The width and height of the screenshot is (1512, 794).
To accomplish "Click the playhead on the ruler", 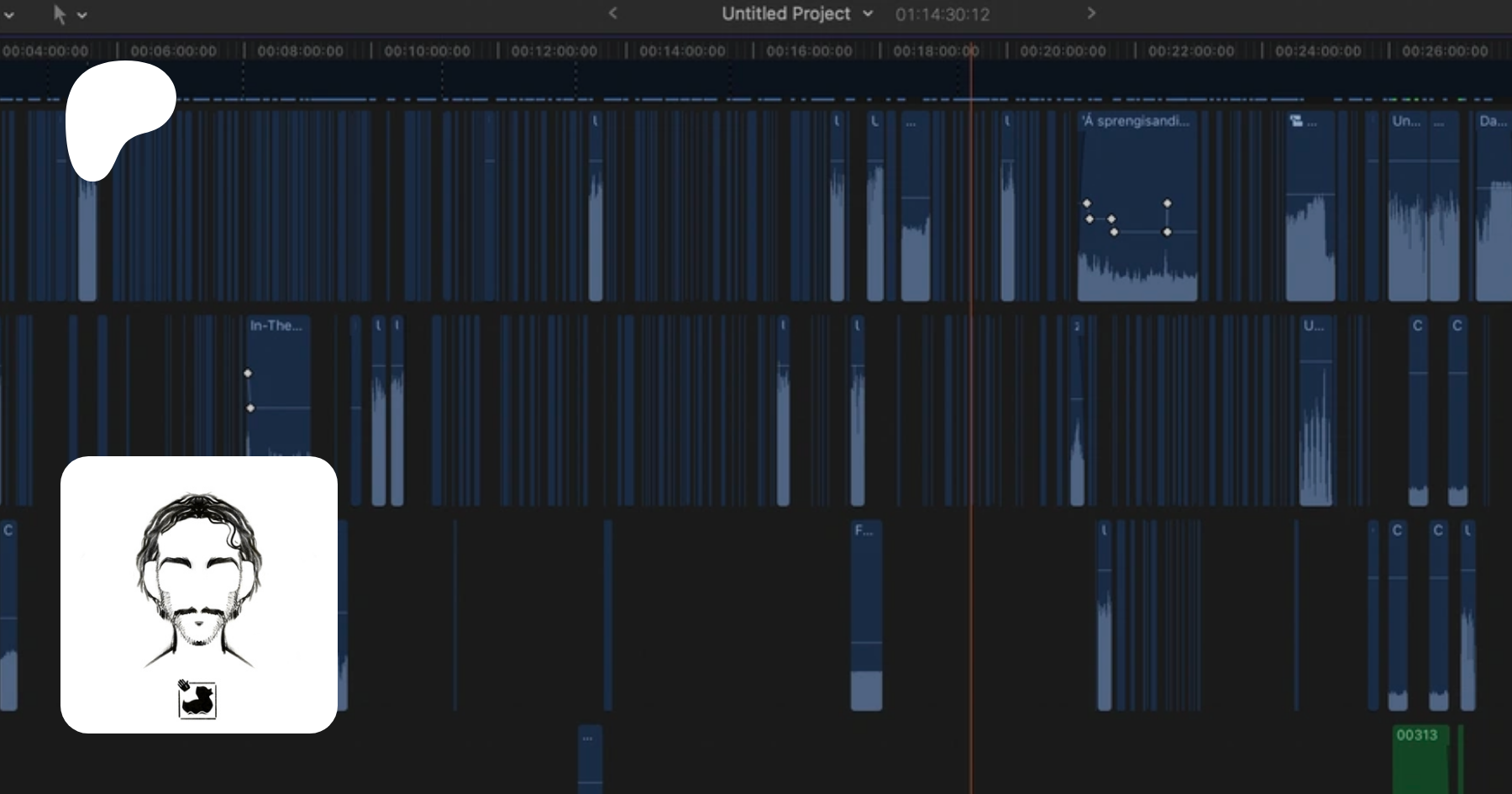I will 971,50.
